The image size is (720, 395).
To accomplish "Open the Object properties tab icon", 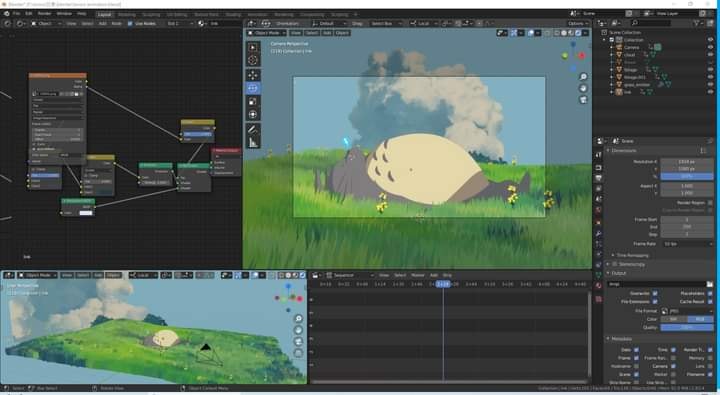I will pos(598,223).
